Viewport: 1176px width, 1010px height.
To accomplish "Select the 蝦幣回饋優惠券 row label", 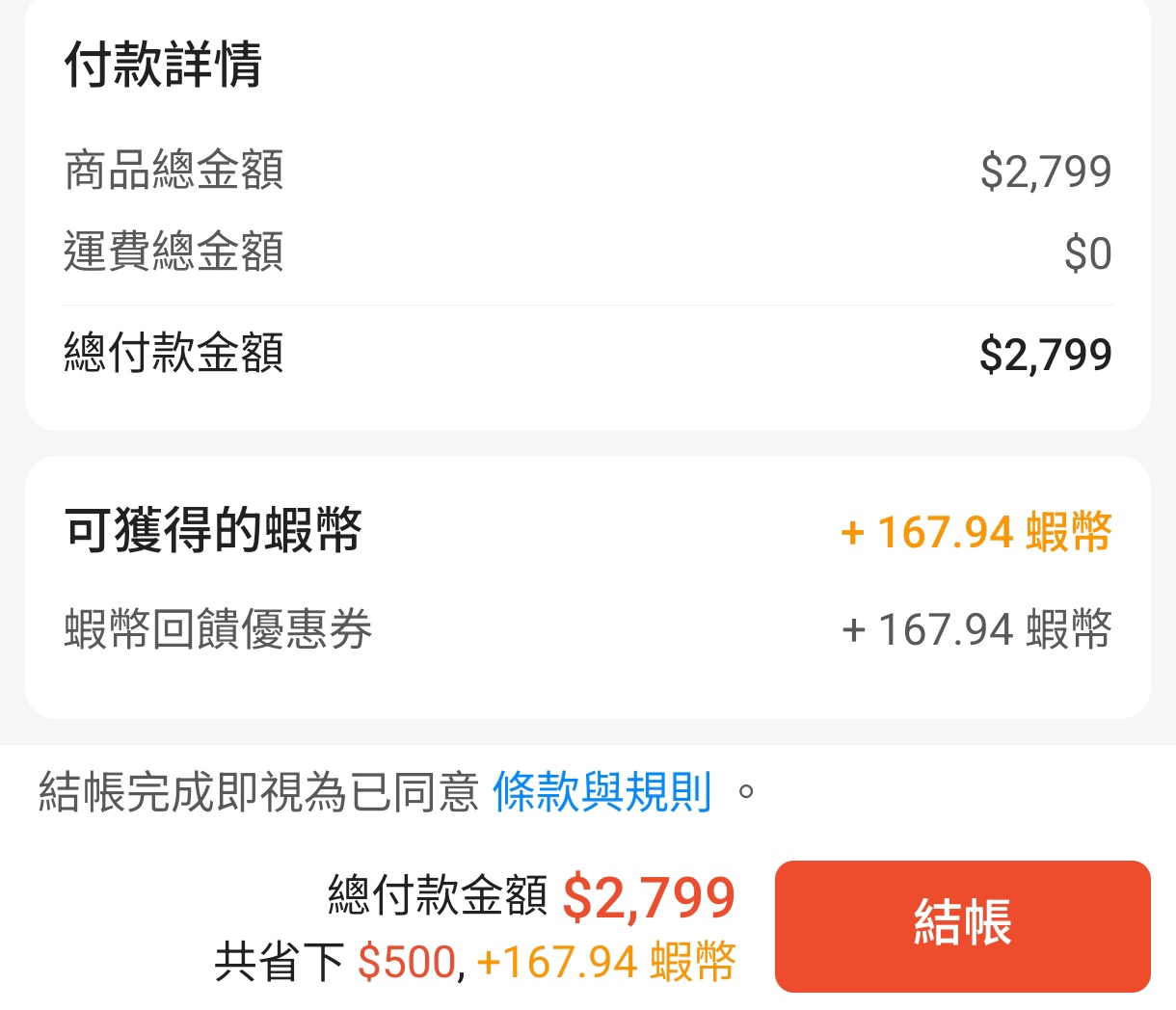I will click(x=218, y=630).
